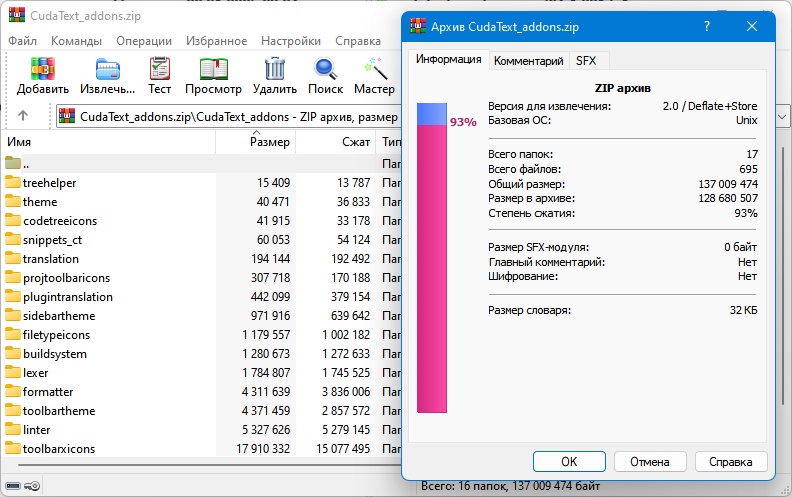Click total size value 137 009 474 in dialog
This screenshot has height=497, width=792.
(728, 184)
